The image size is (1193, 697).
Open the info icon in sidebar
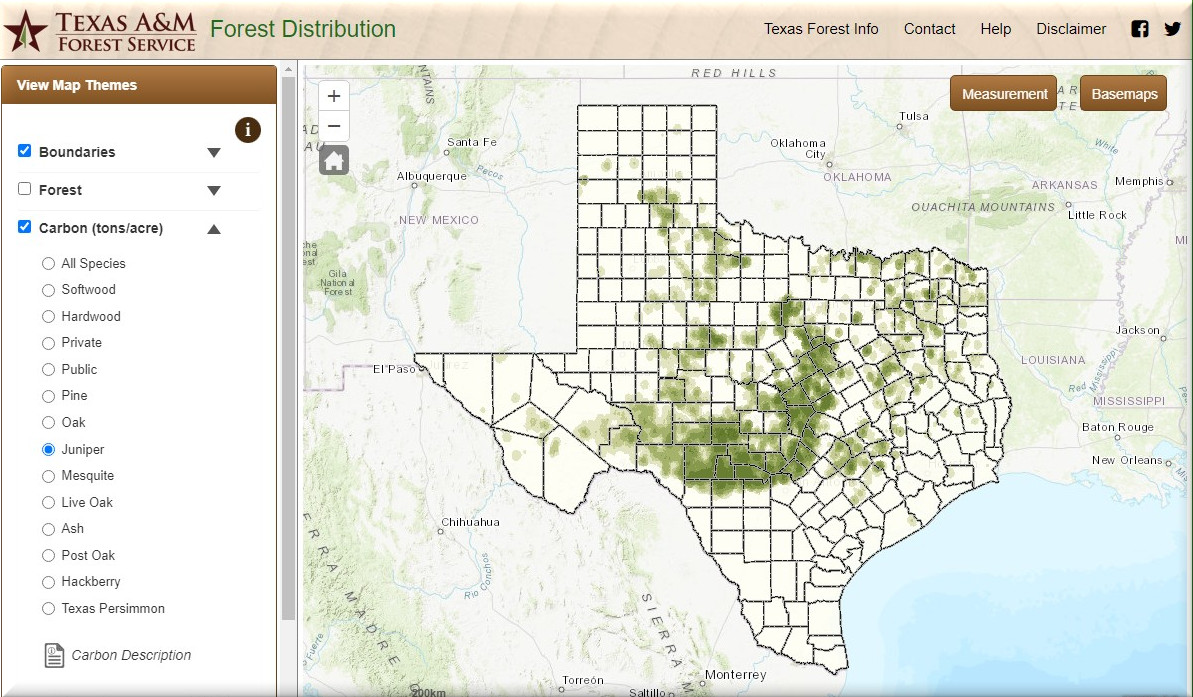click(x=248, y=129)
